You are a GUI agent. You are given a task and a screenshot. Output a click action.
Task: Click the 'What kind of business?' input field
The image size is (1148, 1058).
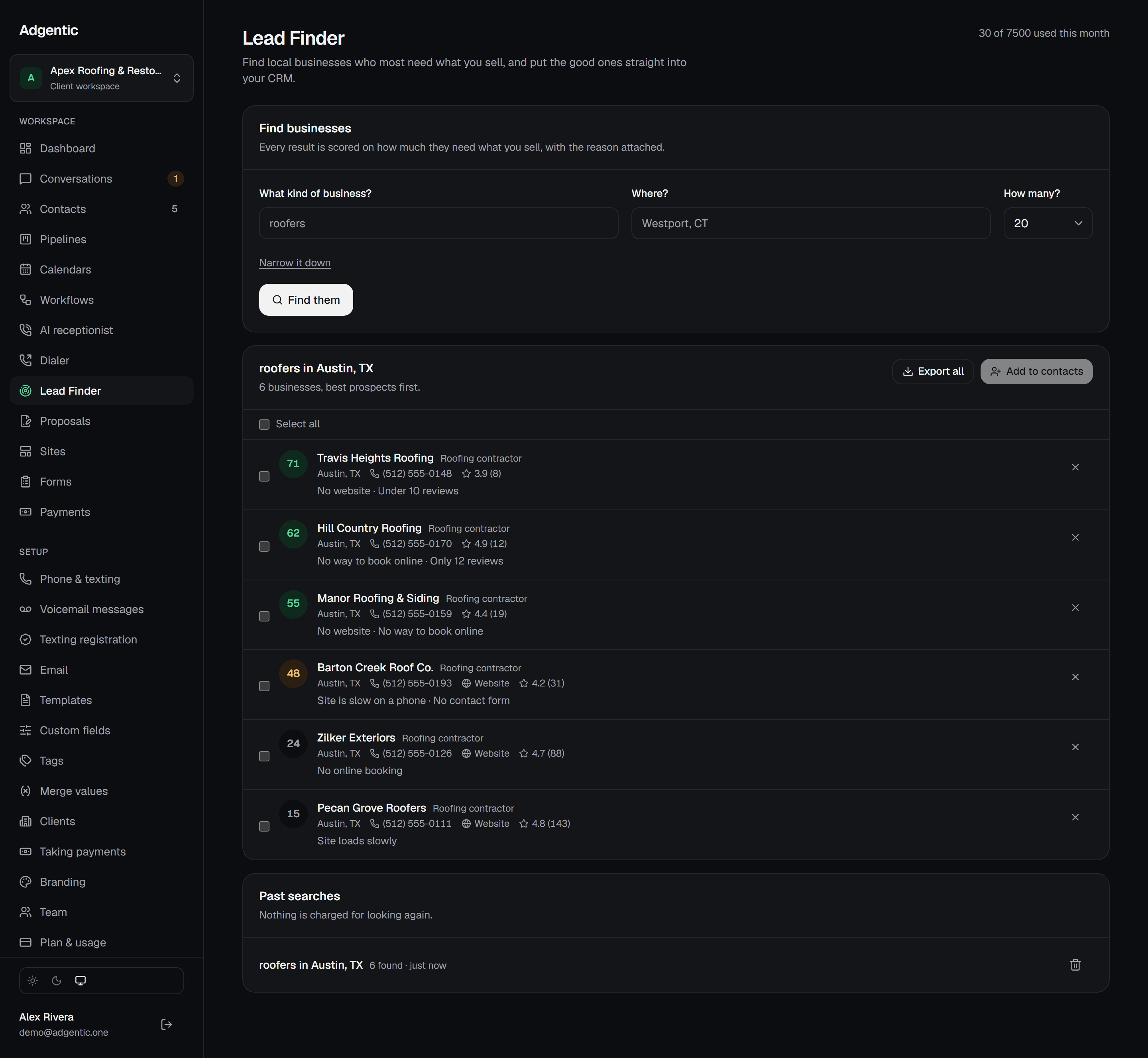tap(438, 223)
